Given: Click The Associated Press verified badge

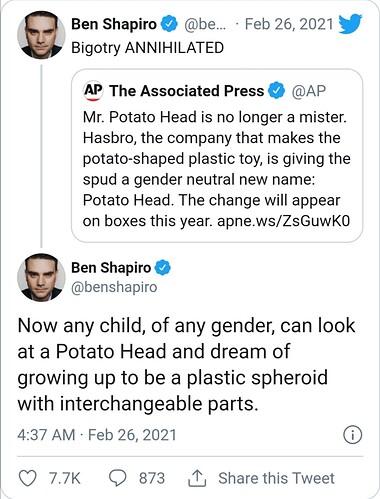Looking at the screenshot, I should (277, 91).
